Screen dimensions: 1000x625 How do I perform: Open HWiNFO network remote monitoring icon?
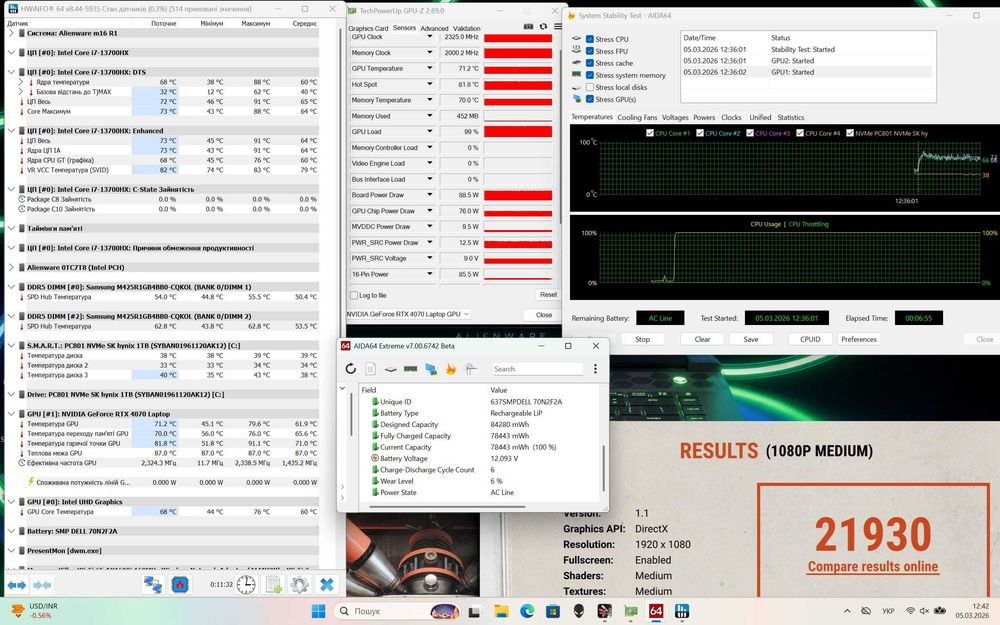click(152, 584)
